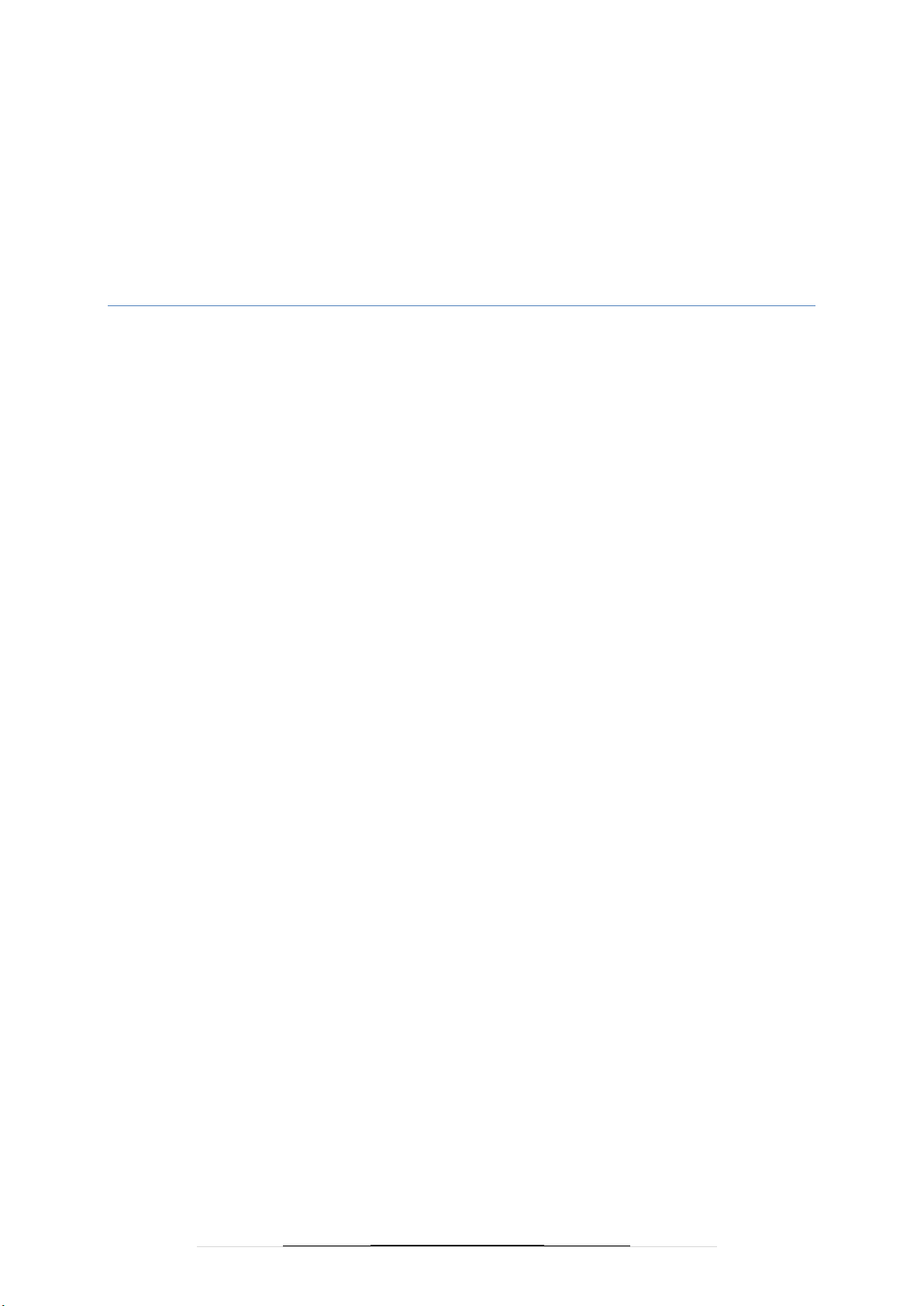Viewport: 924px width, 1306px height.
Task: Select the right end of blue divider
Action: pos(813,306)
